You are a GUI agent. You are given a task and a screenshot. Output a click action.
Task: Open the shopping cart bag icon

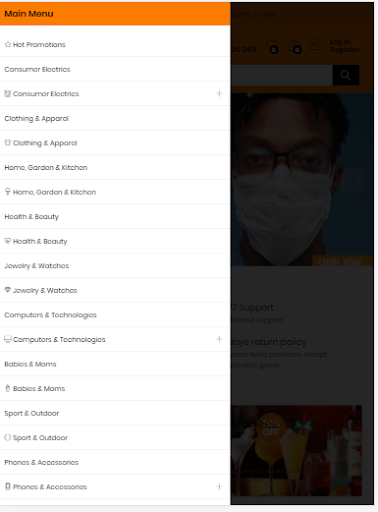[x=294, y=46]
